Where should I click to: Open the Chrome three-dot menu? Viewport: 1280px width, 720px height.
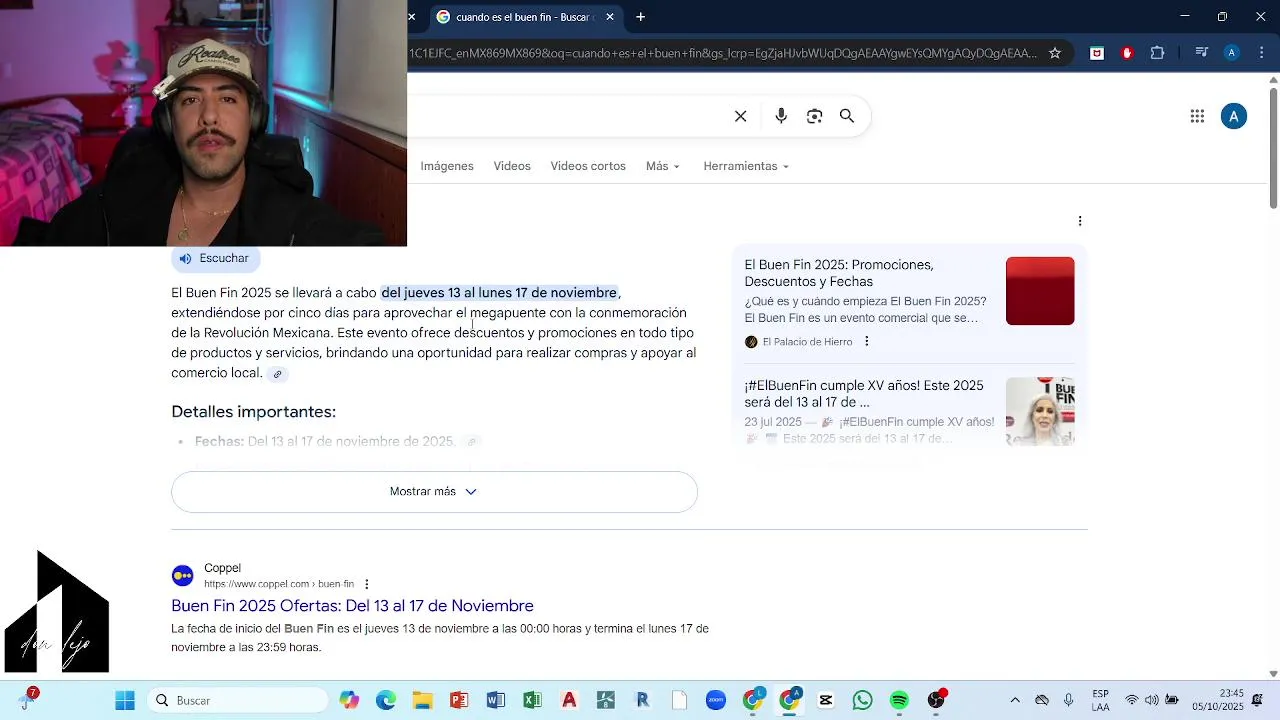click(1262, 53)
